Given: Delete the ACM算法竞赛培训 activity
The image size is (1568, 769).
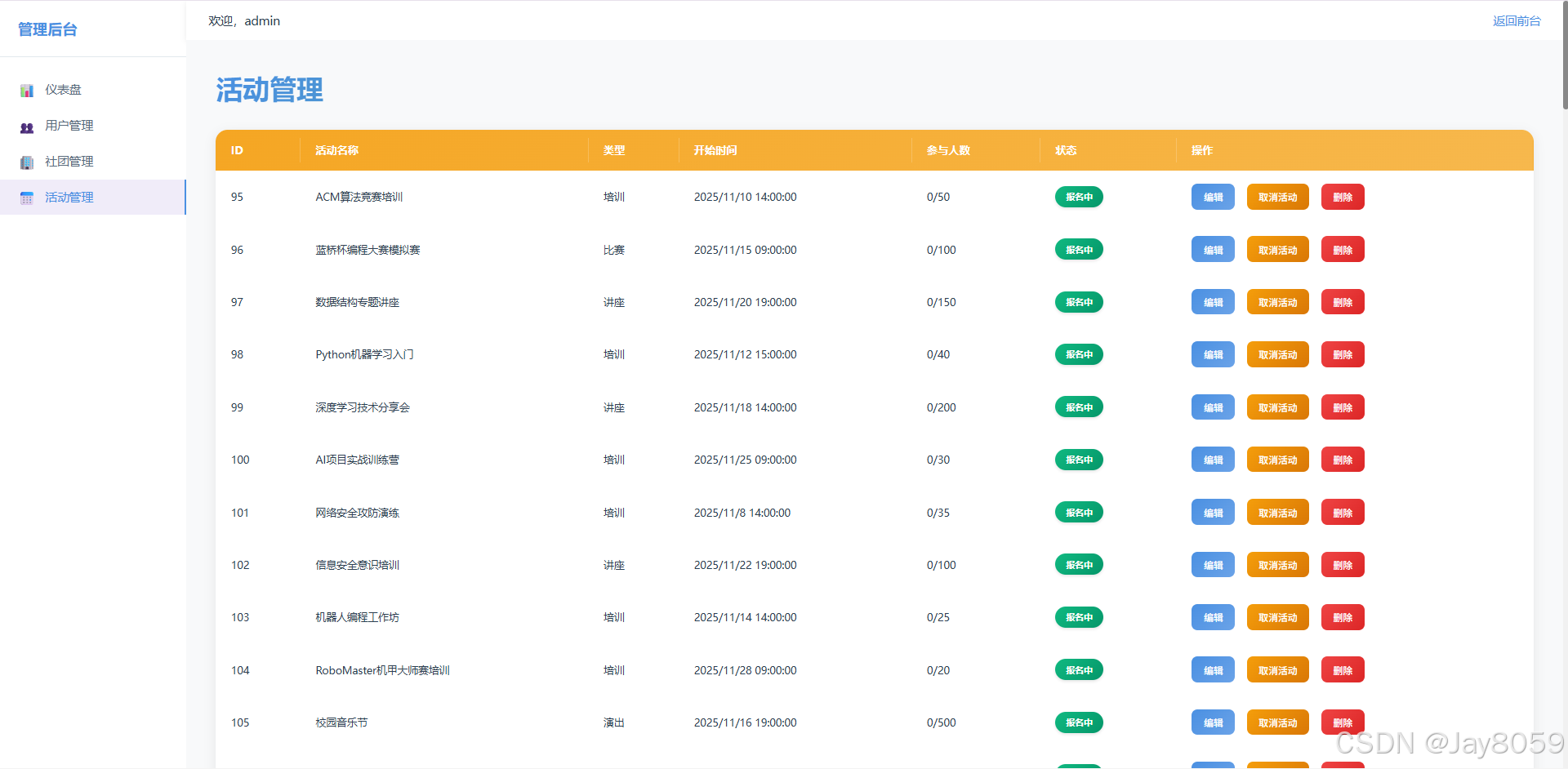Looking at the screenshot, I should tap(1343, 197).
